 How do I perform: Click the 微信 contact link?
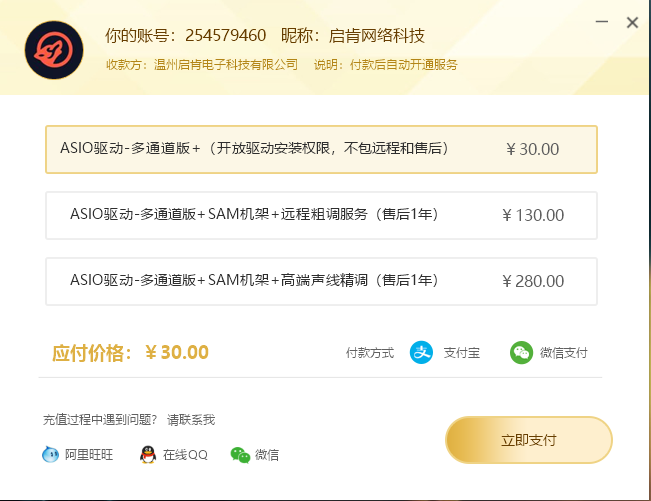pyautogui.click(x=267, y=455)
